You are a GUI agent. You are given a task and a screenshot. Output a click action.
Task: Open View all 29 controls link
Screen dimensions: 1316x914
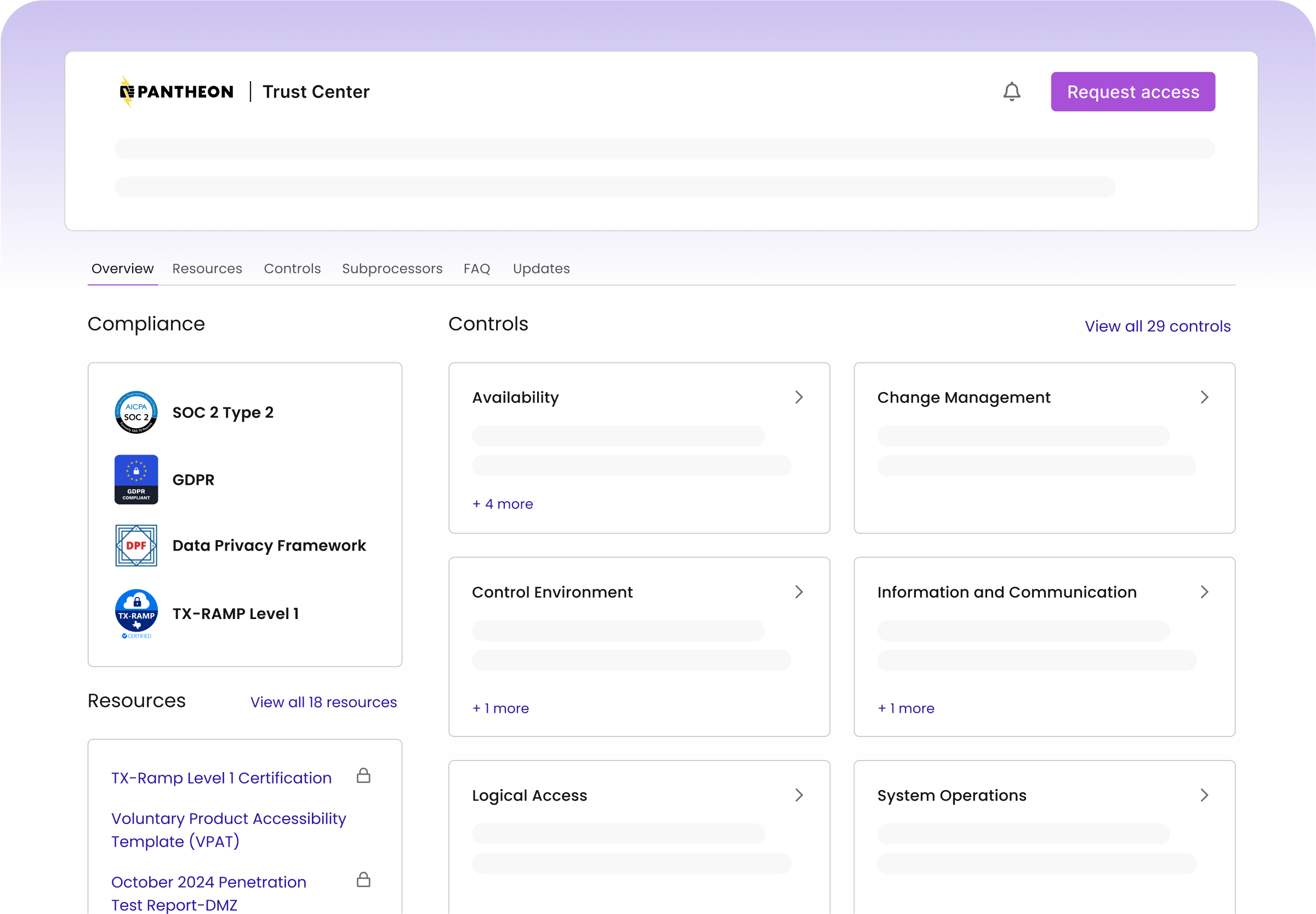pyautogui.click(x=1157, y=326)
